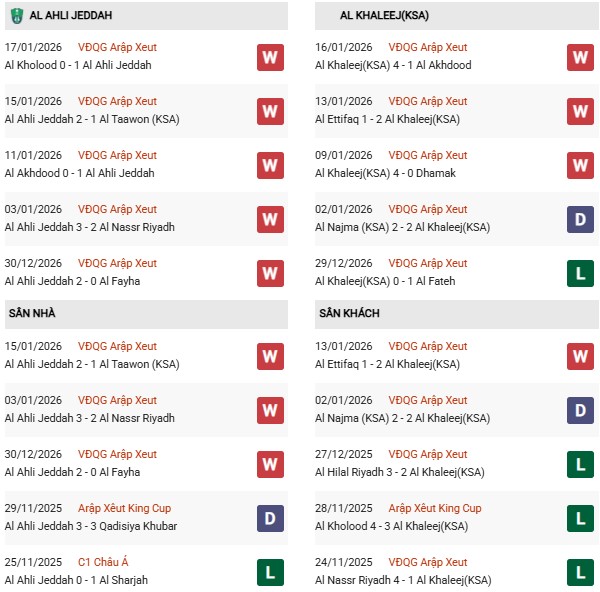Click the AL AHLI JEDDAH team title
This screenshot has width=600, height=592.
tap(72, 16)
